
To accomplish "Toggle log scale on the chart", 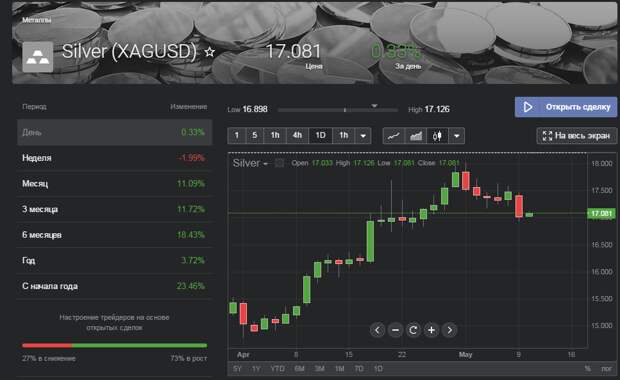I will coord(606,369).
